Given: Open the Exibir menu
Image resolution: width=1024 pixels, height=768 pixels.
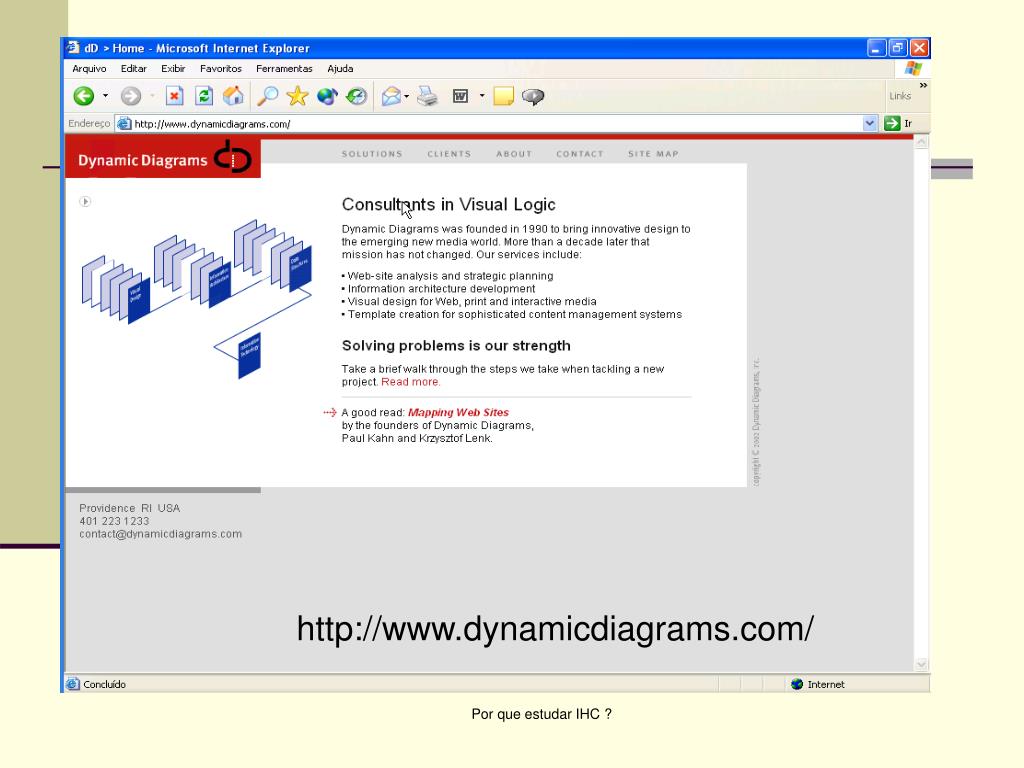Looking at the screenshot, I should click(173, 69).
